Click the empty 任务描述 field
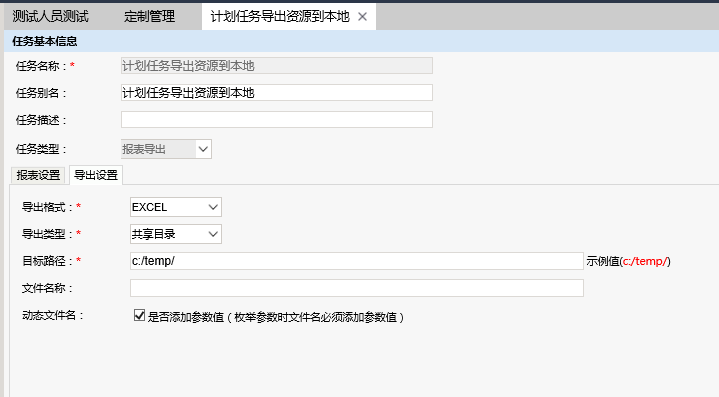The width and height of the screenshot is (719, 397). coord(277,120)
